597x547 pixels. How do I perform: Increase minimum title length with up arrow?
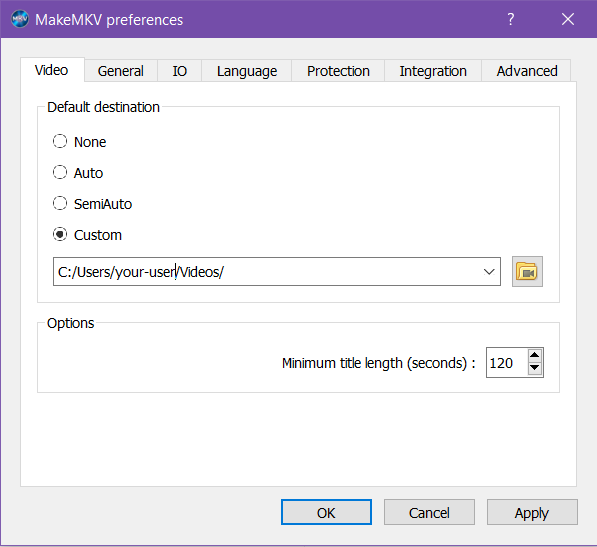pos(535,356)
